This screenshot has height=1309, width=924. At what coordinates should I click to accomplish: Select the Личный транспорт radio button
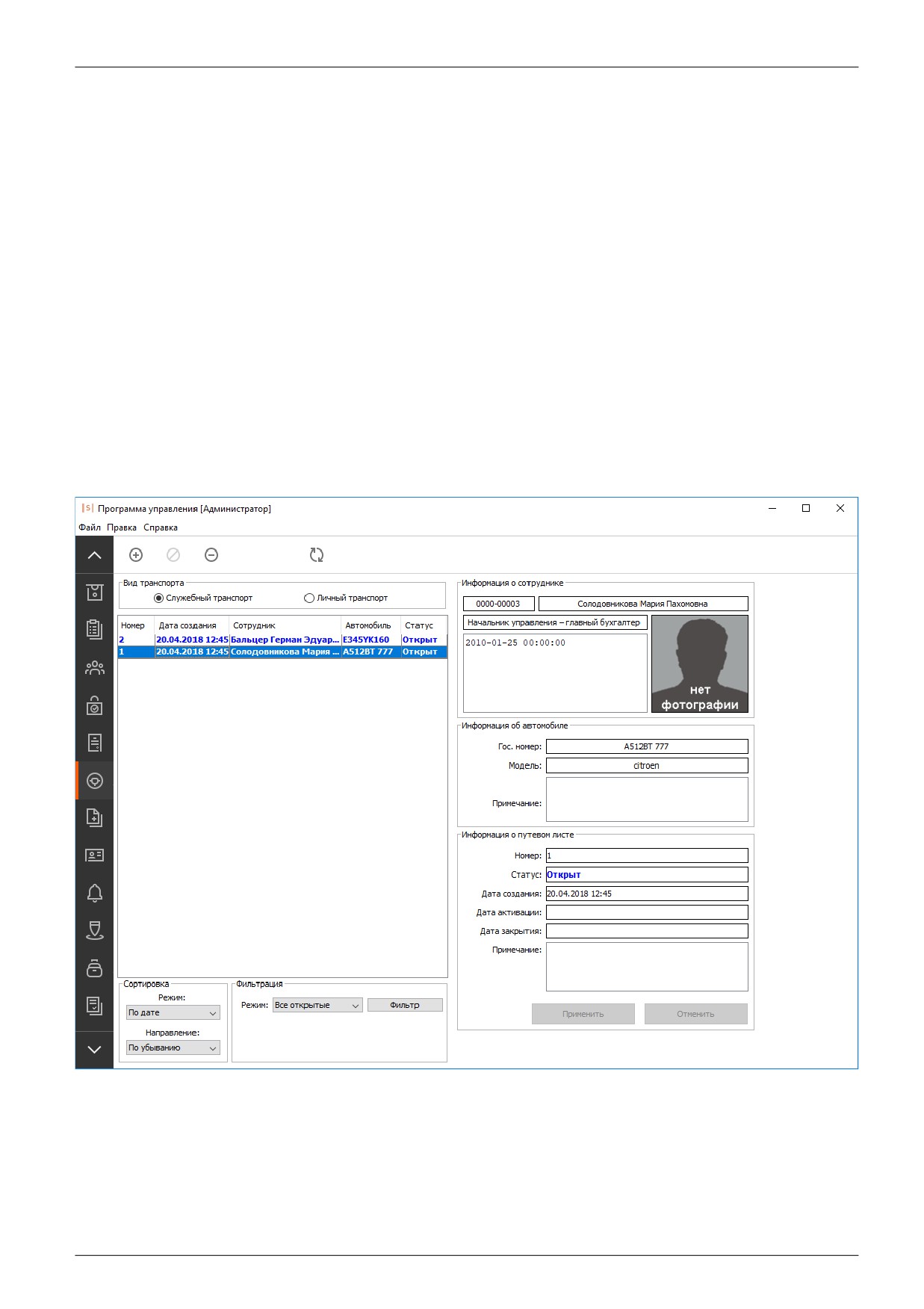(x=309, y=598)
